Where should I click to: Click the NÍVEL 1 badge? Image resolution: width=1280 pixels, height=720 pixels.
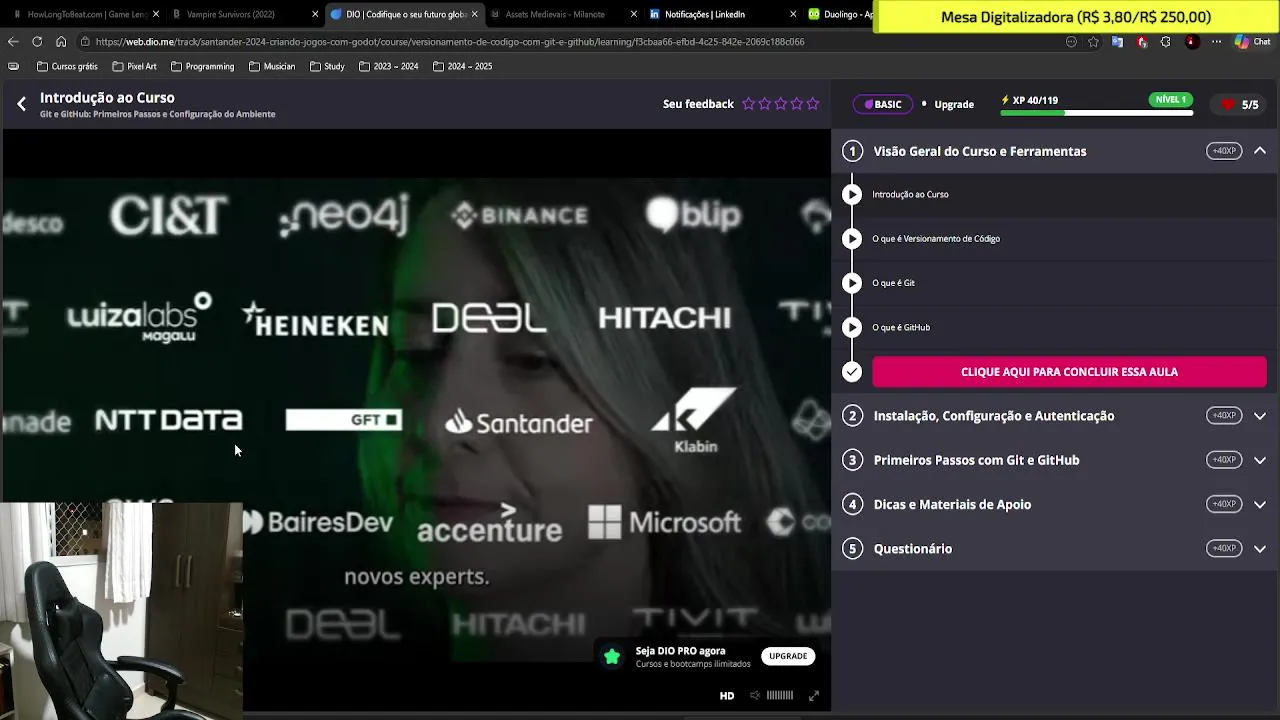(1170, 100)
